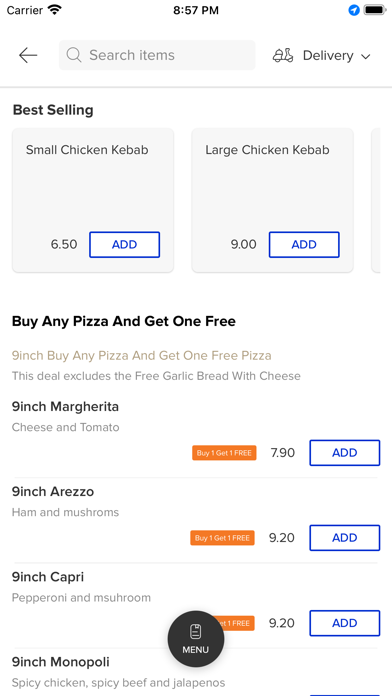Add Large Chicken Kebab to order

coord(304,245)
